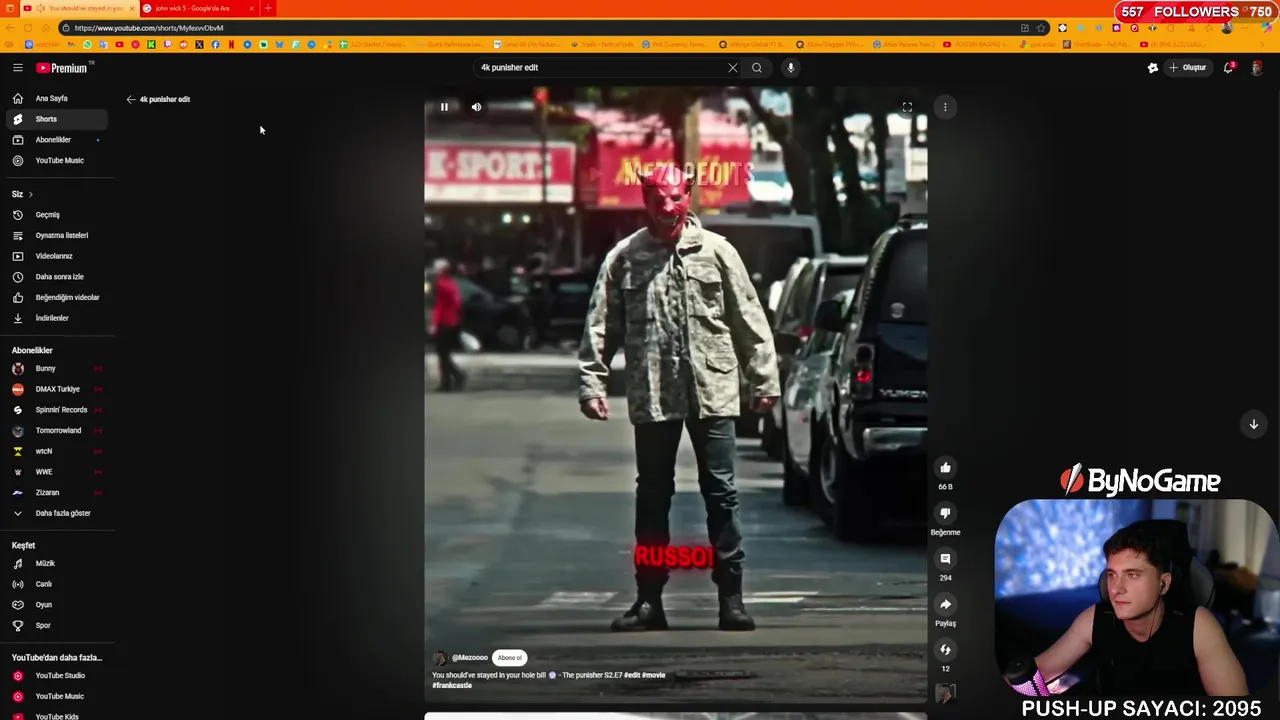Open notifications bell
1280x720 pixels.
point(1229,67)
